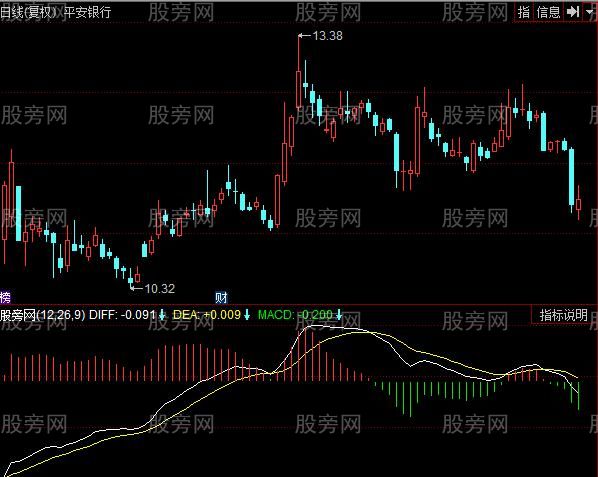Open the 指标说明 indicator description
The width and height of the screenshot is (598, 477).
coord(563,315)
